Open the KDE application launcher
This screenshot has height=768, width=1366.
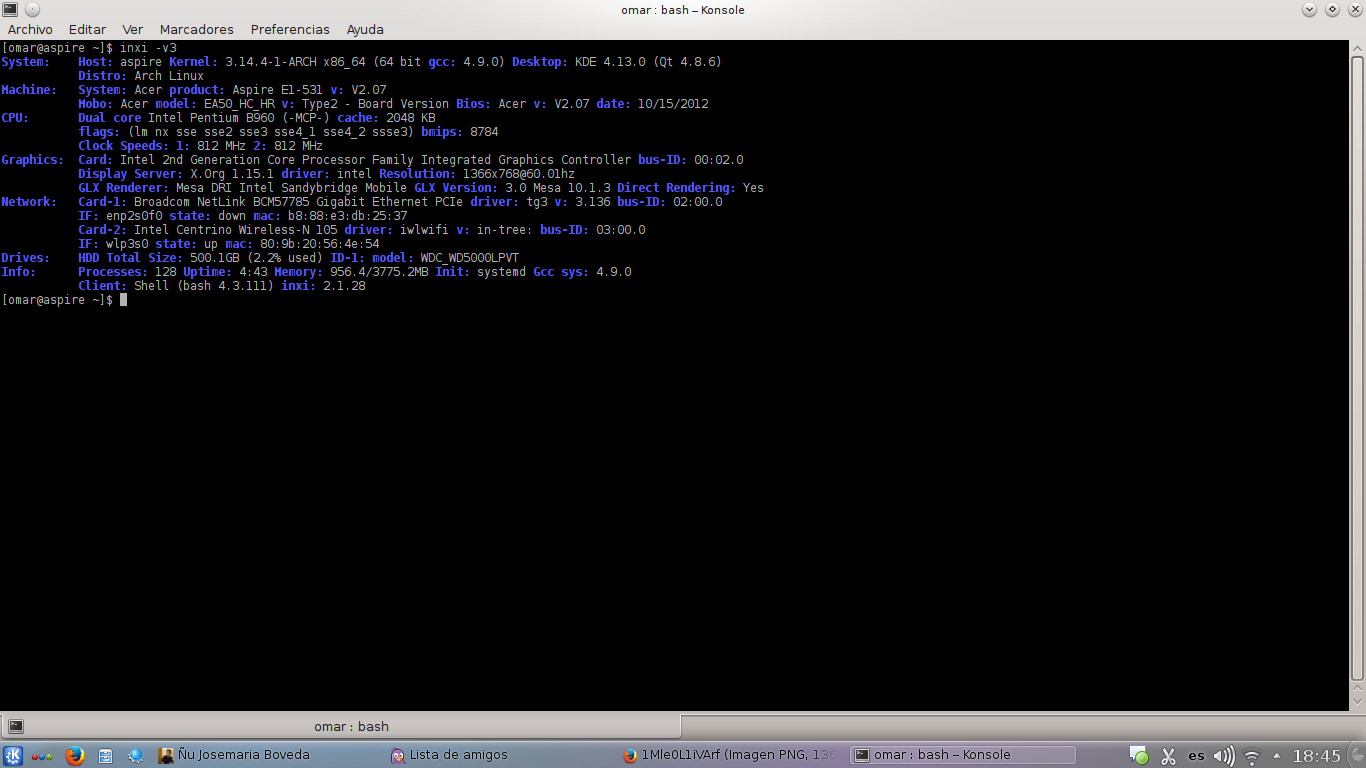[13, 755]
